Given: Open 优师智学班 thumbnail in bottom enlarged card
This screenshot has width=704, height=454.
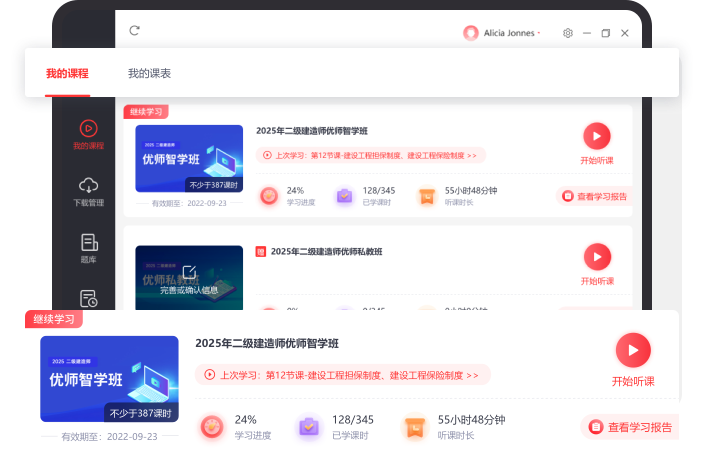Looking at the screenshot, I should pyautogui.click(x=109, y=378).
